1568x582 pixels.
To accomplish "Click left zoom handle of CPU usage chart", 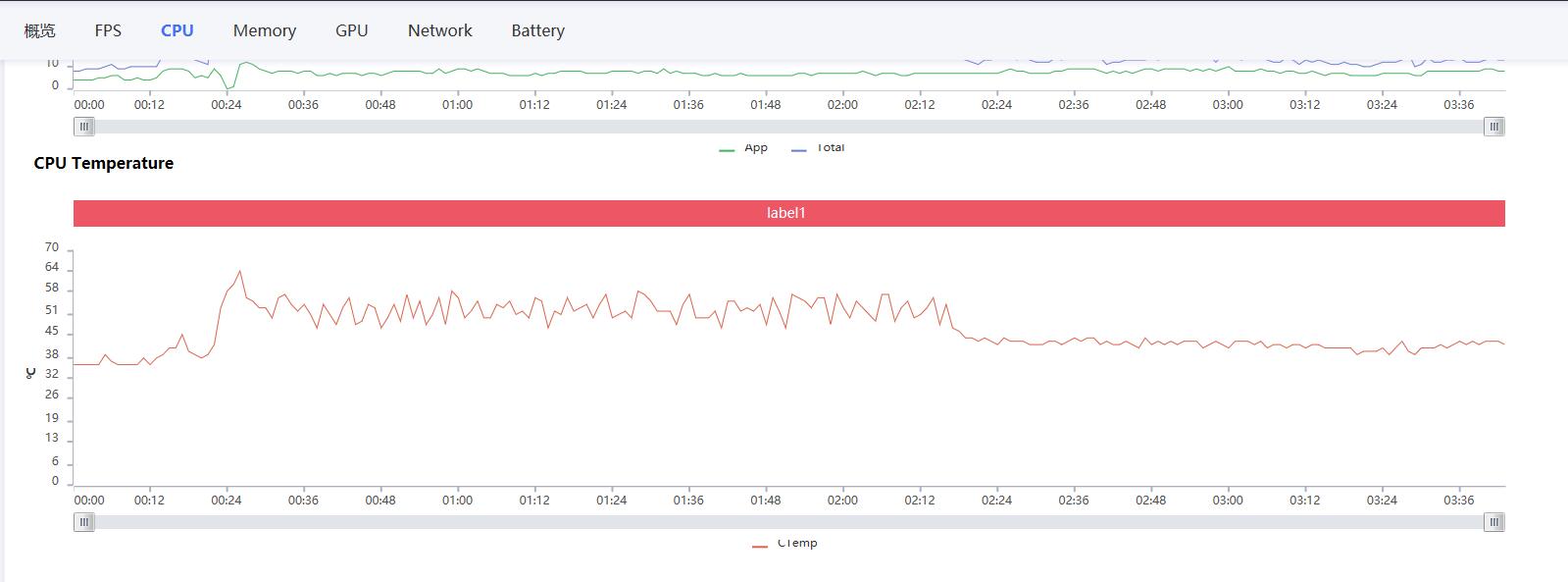I will tap(84, 127).
